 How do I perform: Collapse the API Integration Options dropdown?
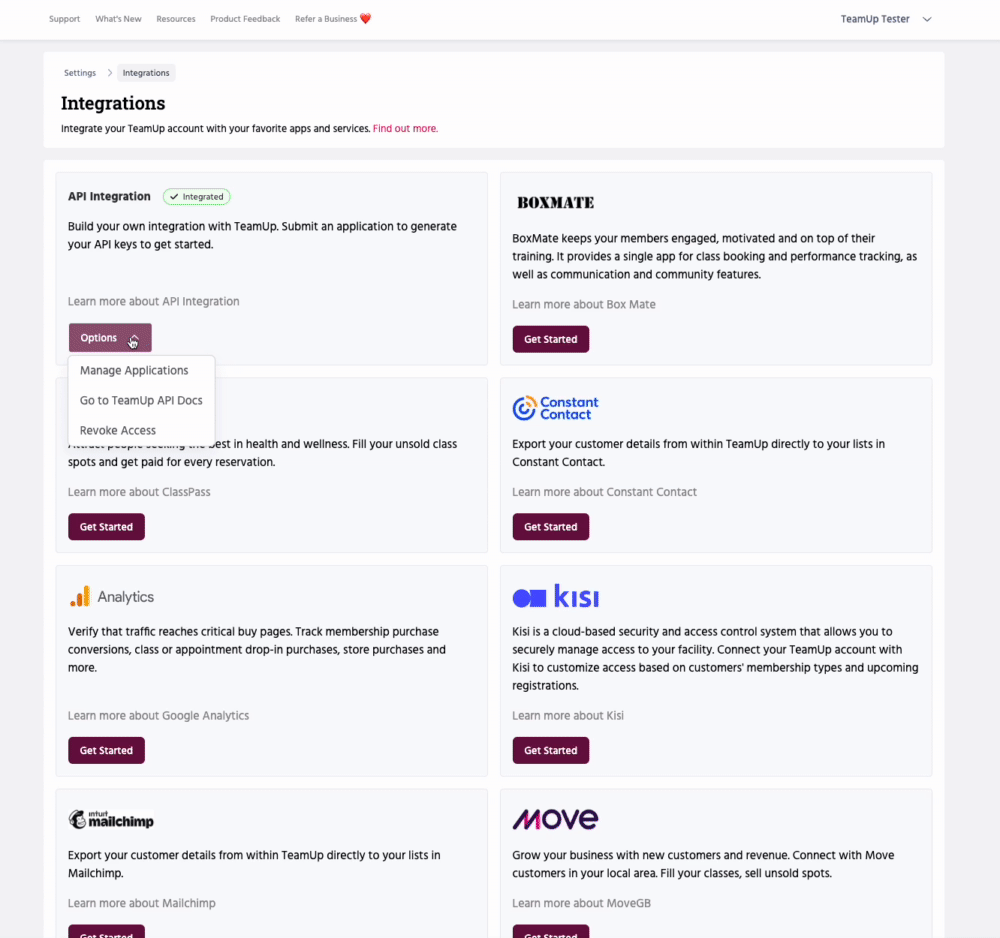click(x=110, y=338)
